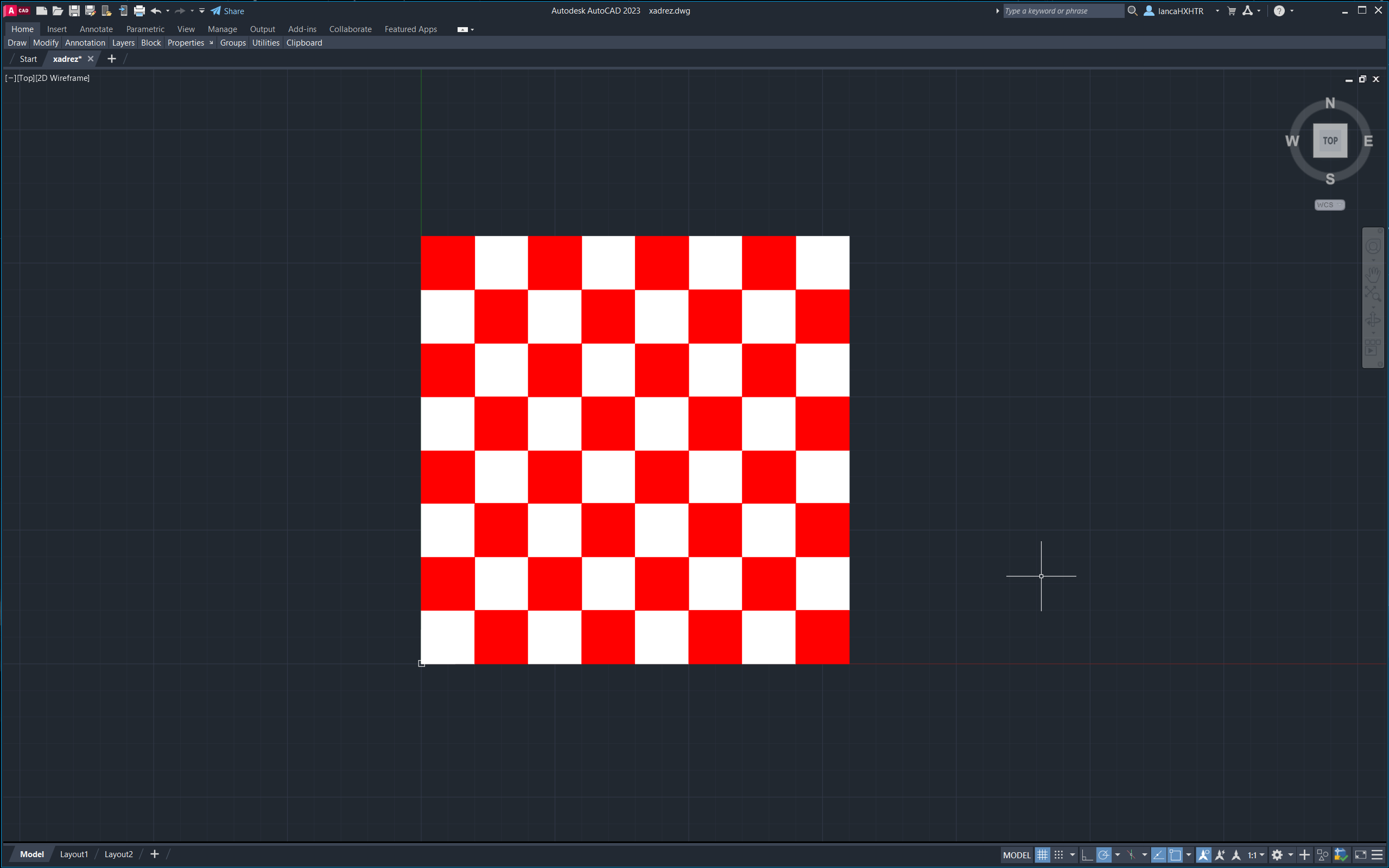
Task: Click the keyword search input field
Action: click(1062, 11)
